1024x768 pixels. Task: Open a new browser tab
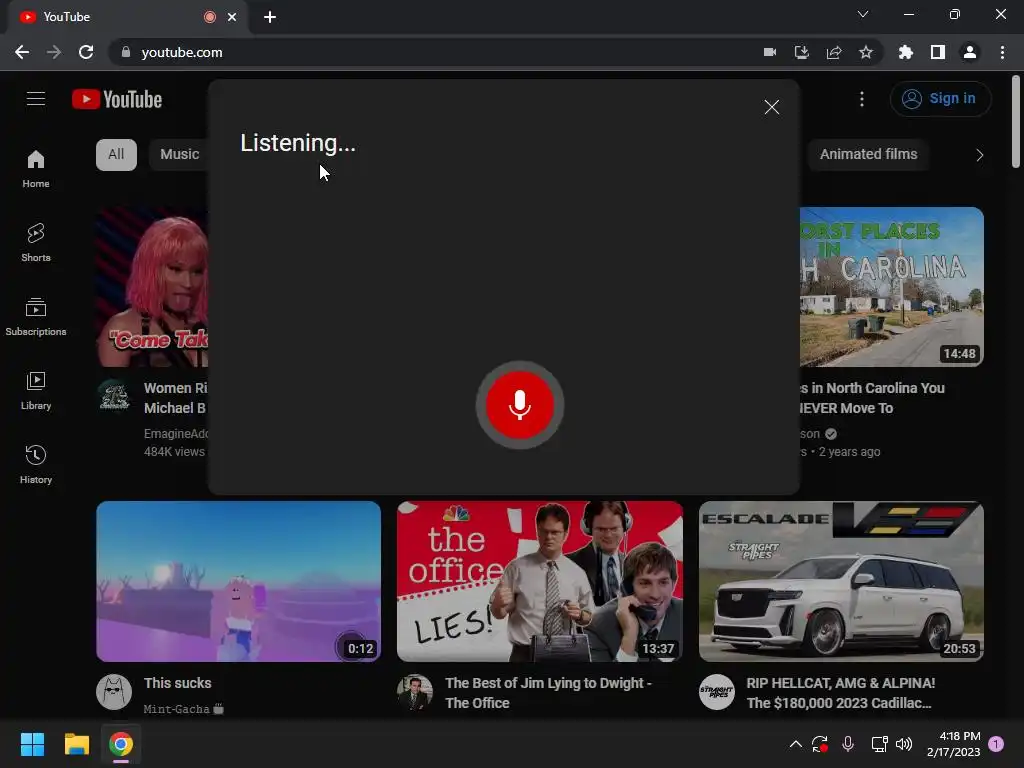pos(270,17)
